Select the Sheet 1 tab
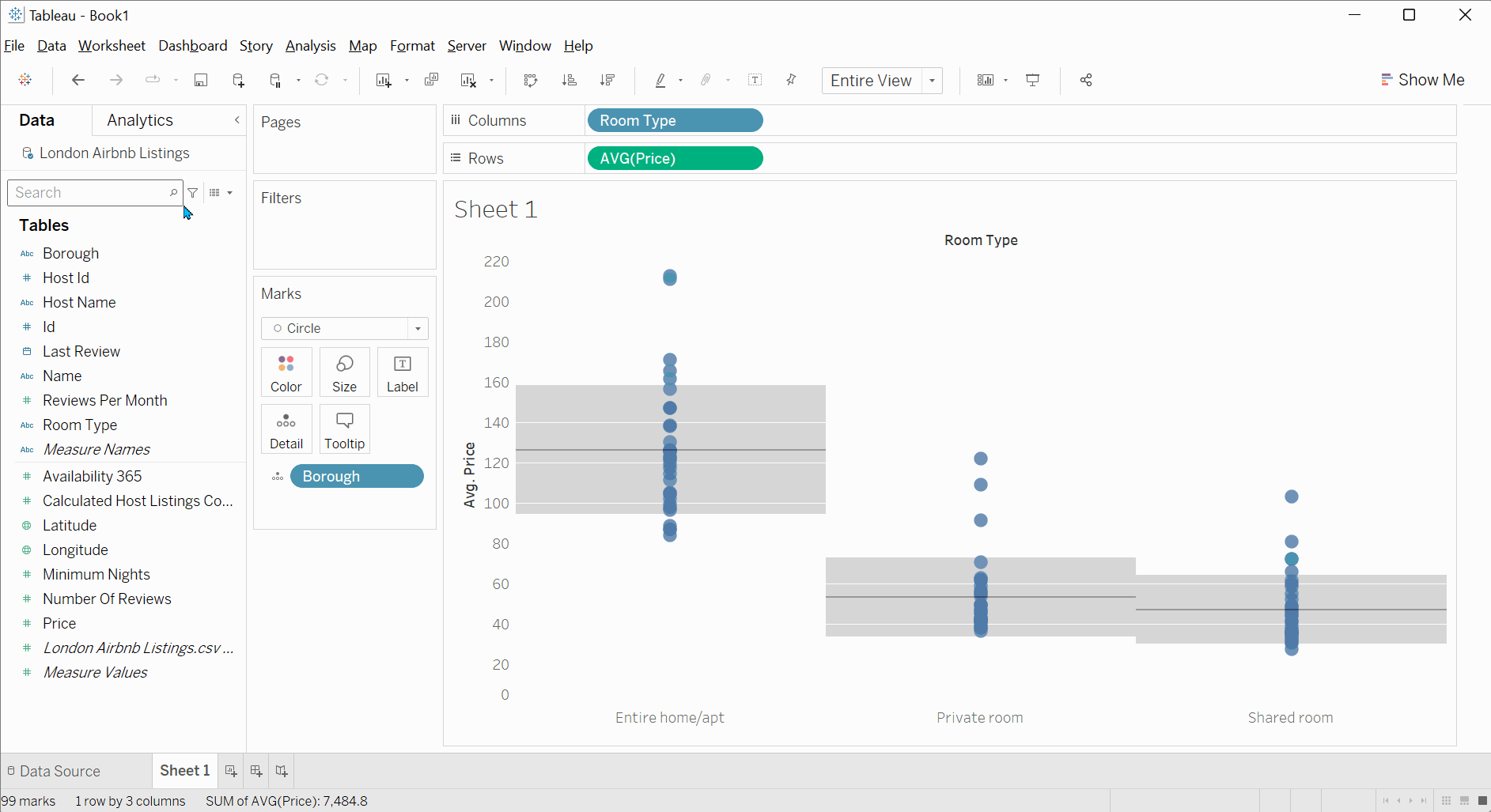Image resolution: width=1491 pixels, height=812 pixels. click(x=184, y=770)
